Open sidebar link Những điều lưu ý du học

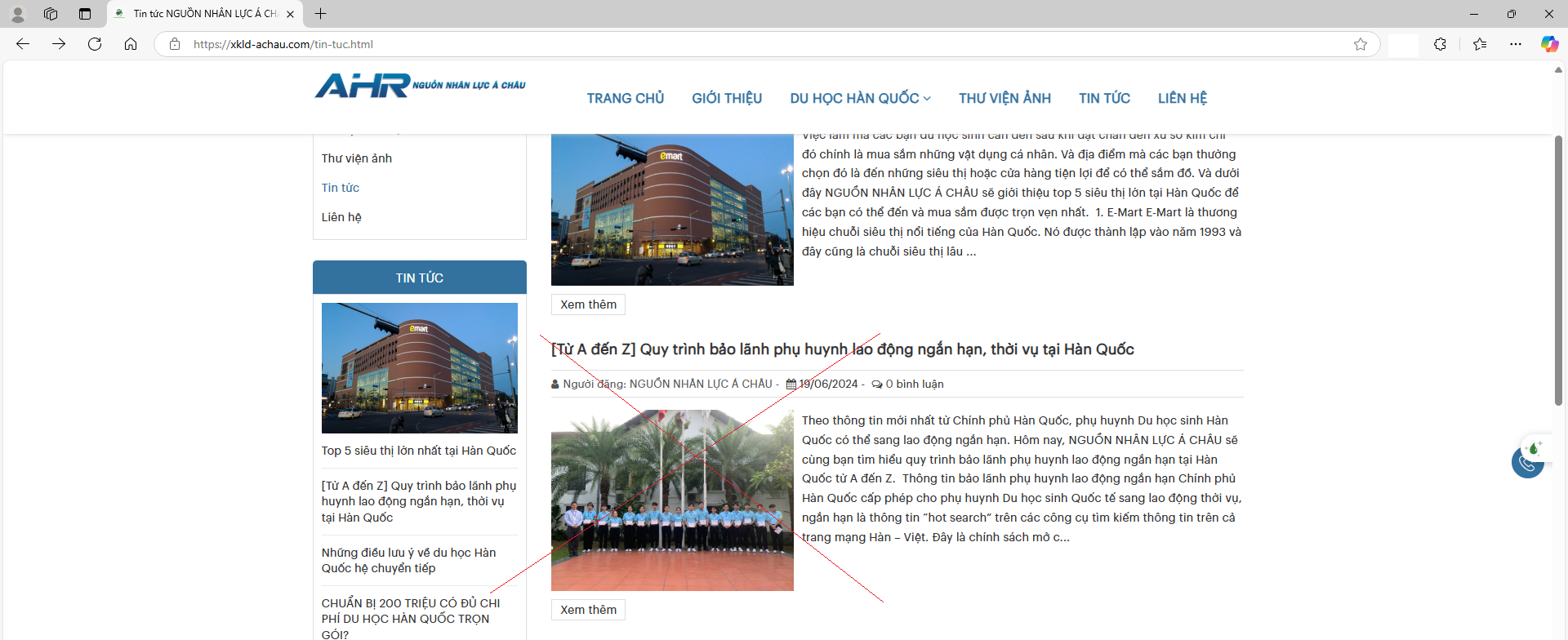coord(409,560)
